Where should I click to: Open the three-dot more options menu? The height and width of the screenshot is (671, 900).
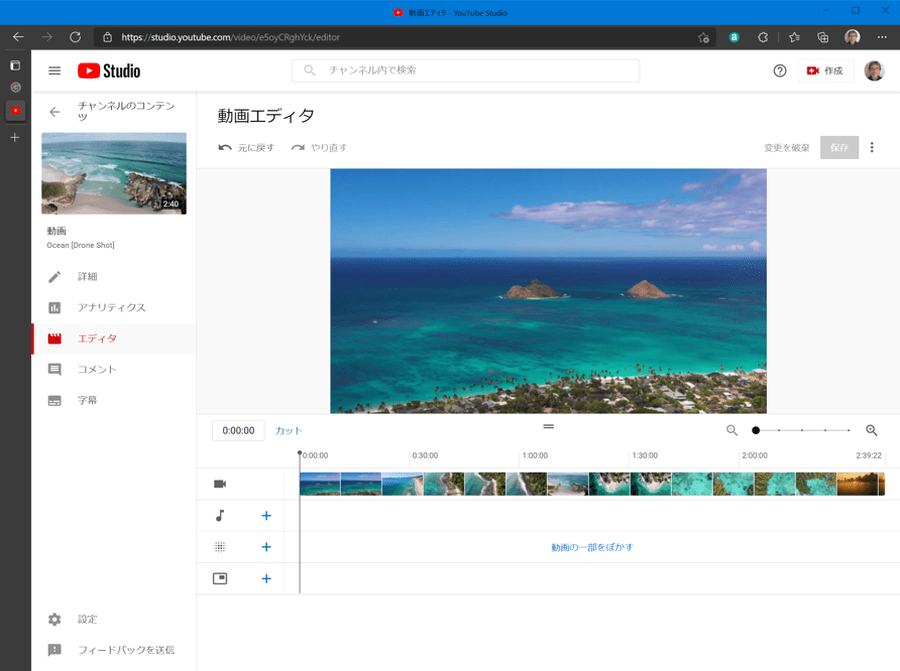pyautogui.click(x=871, y=148)
